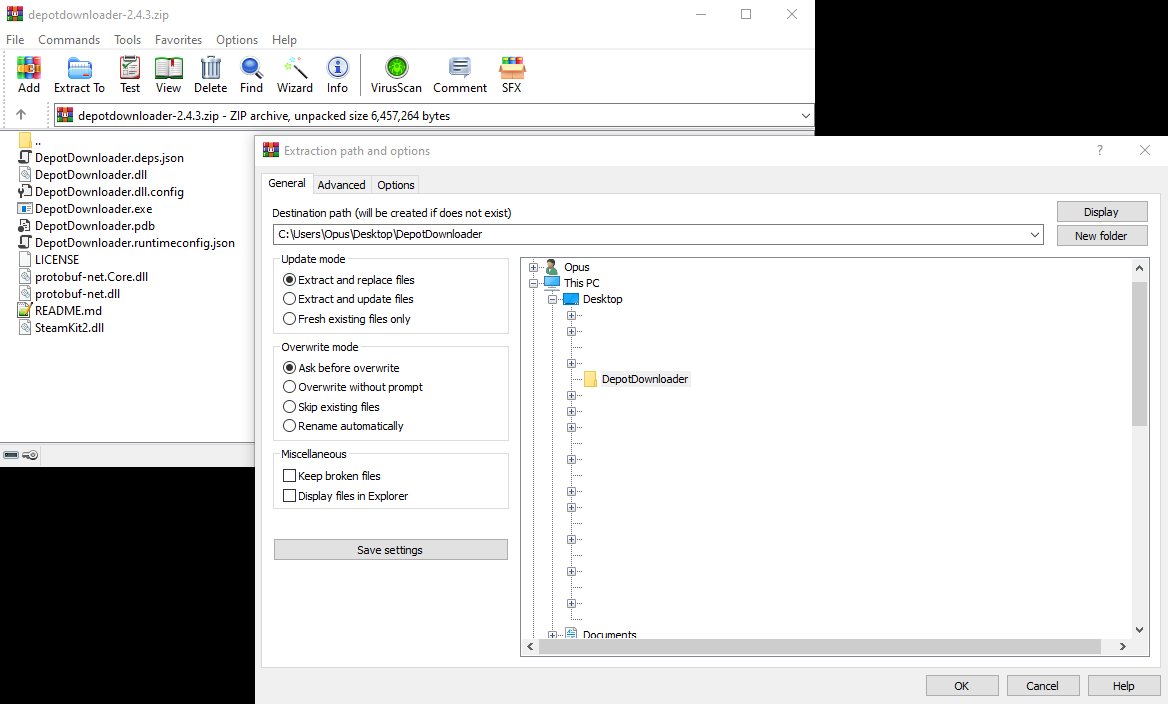
Task: Open the Favorites menu
Action: click(x=178, y=39)
